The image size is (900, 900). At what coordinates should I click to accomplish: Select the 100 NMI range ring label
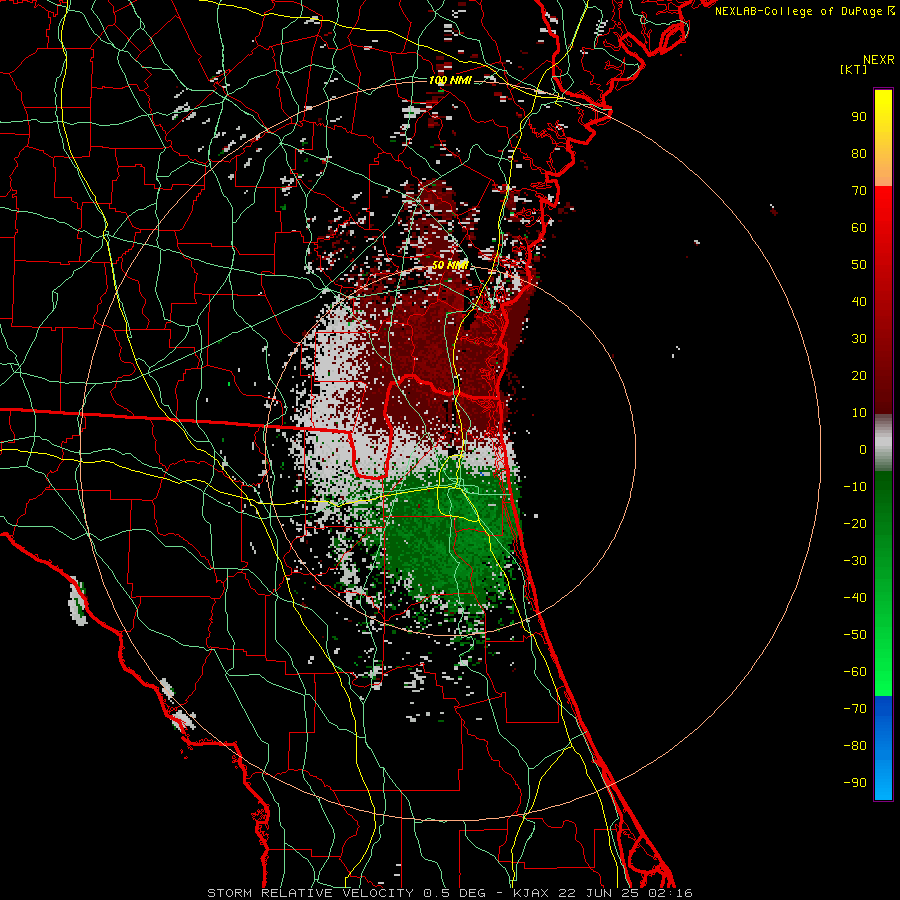pyautogui.click(x=450, y=80)
